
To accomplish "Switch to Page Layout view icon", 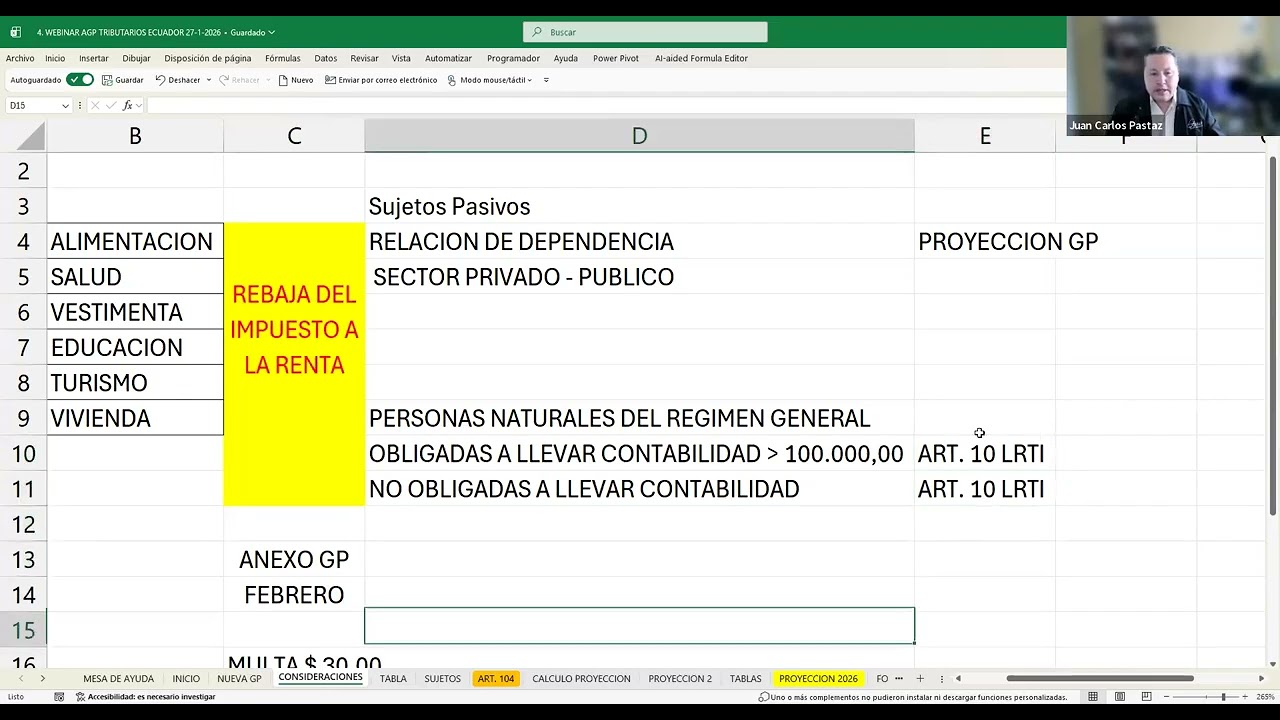I will pyautogui.click(x=1120, y=697).
